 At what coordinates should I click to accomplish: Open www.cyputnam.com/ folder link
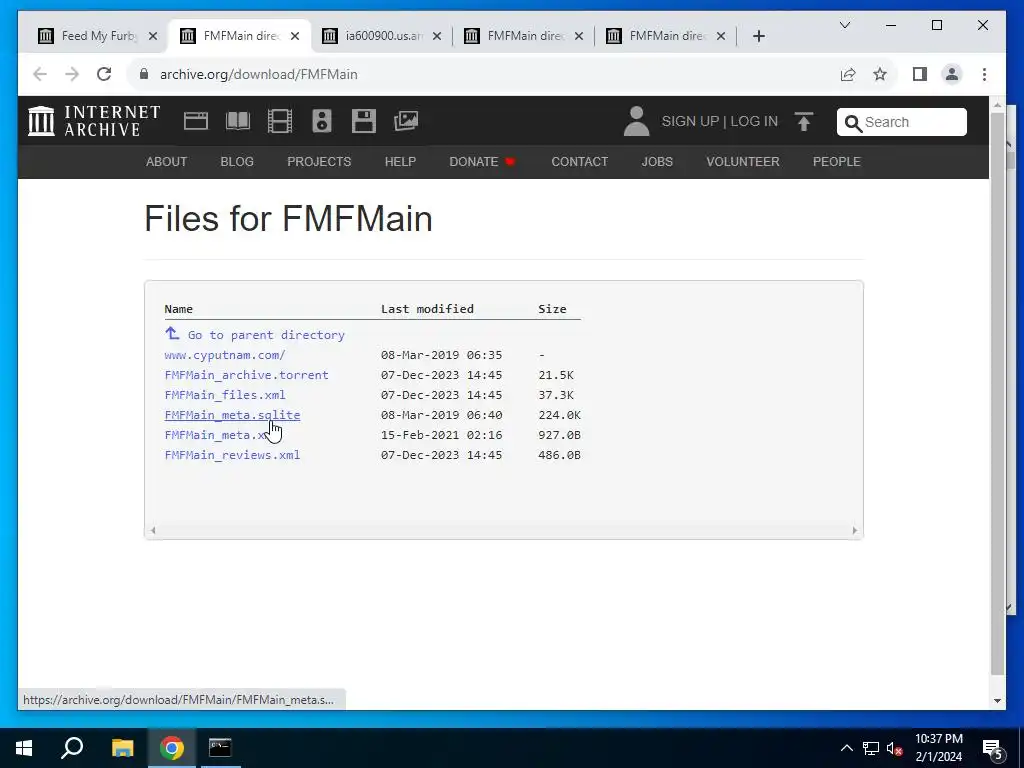click(x=225, y=355)
